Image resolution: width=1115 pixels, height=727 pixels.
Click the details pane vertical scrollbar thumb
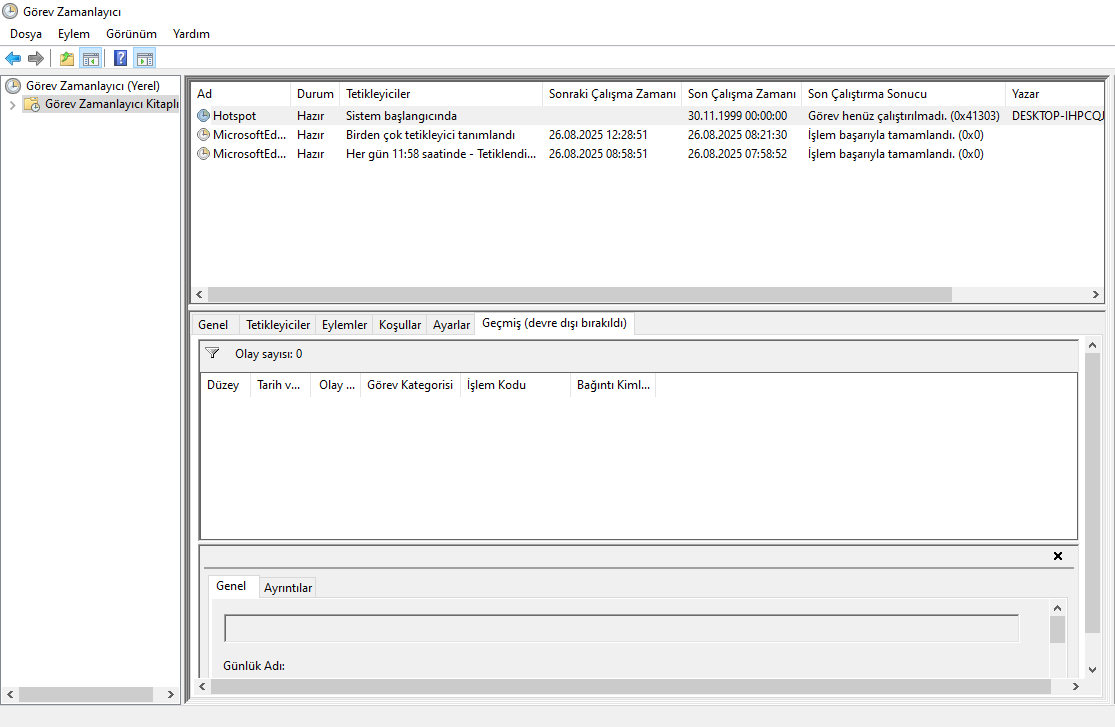pos(1092,492)
